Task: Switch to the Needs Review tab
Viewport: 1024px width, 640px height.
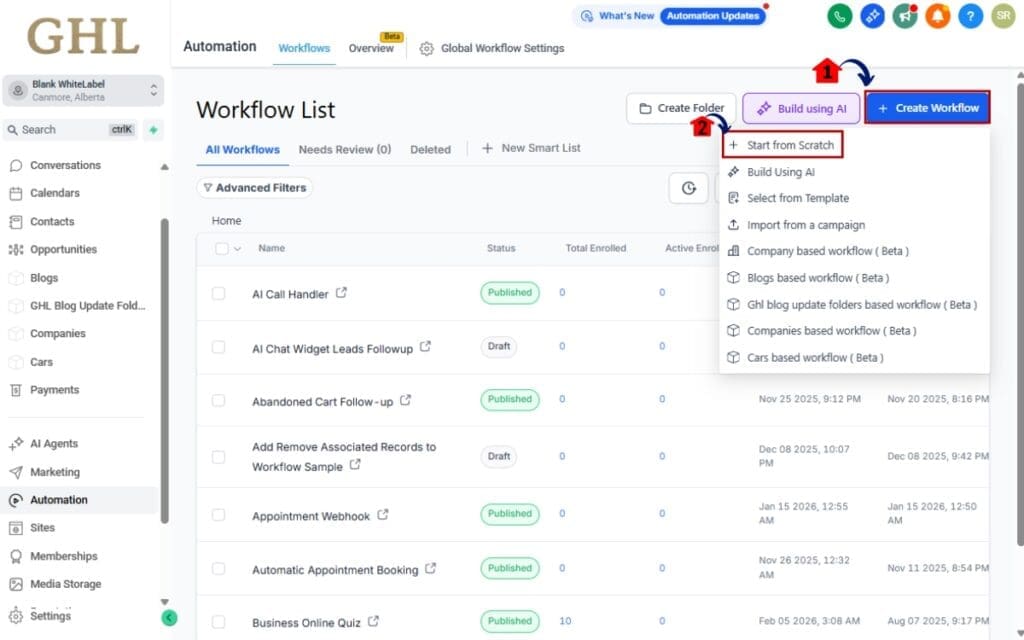Action: [344, 149]
